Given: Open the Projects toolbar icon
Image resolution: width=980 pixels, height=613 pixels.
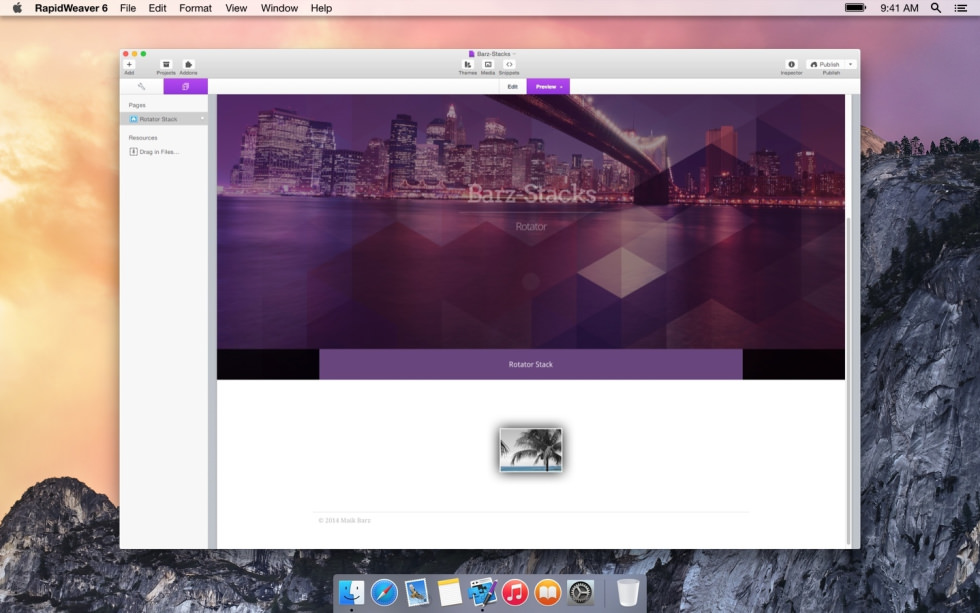Looking at the screenshot, I should (x=166, y=64).
